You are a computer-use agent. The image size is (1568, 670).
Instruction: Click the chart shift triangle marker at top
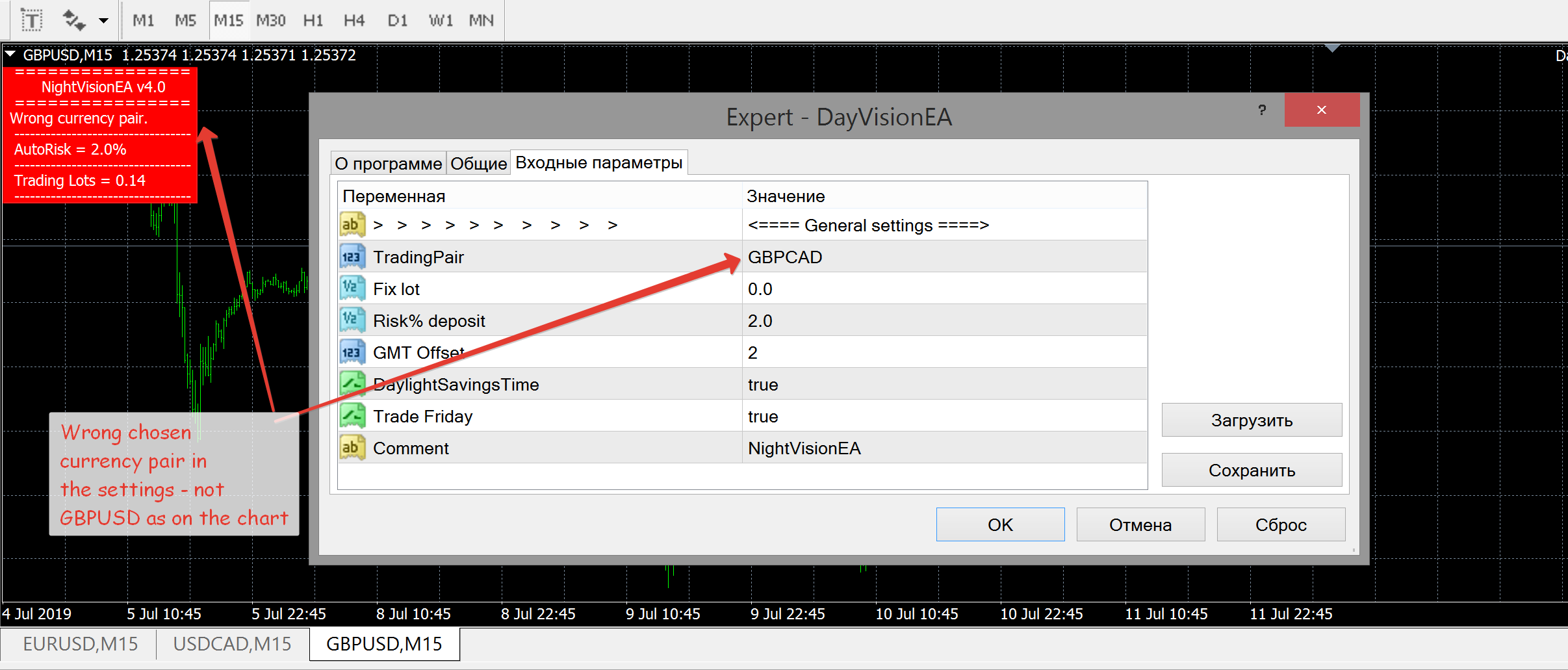pyautogui.click(x=1332, y=48)
